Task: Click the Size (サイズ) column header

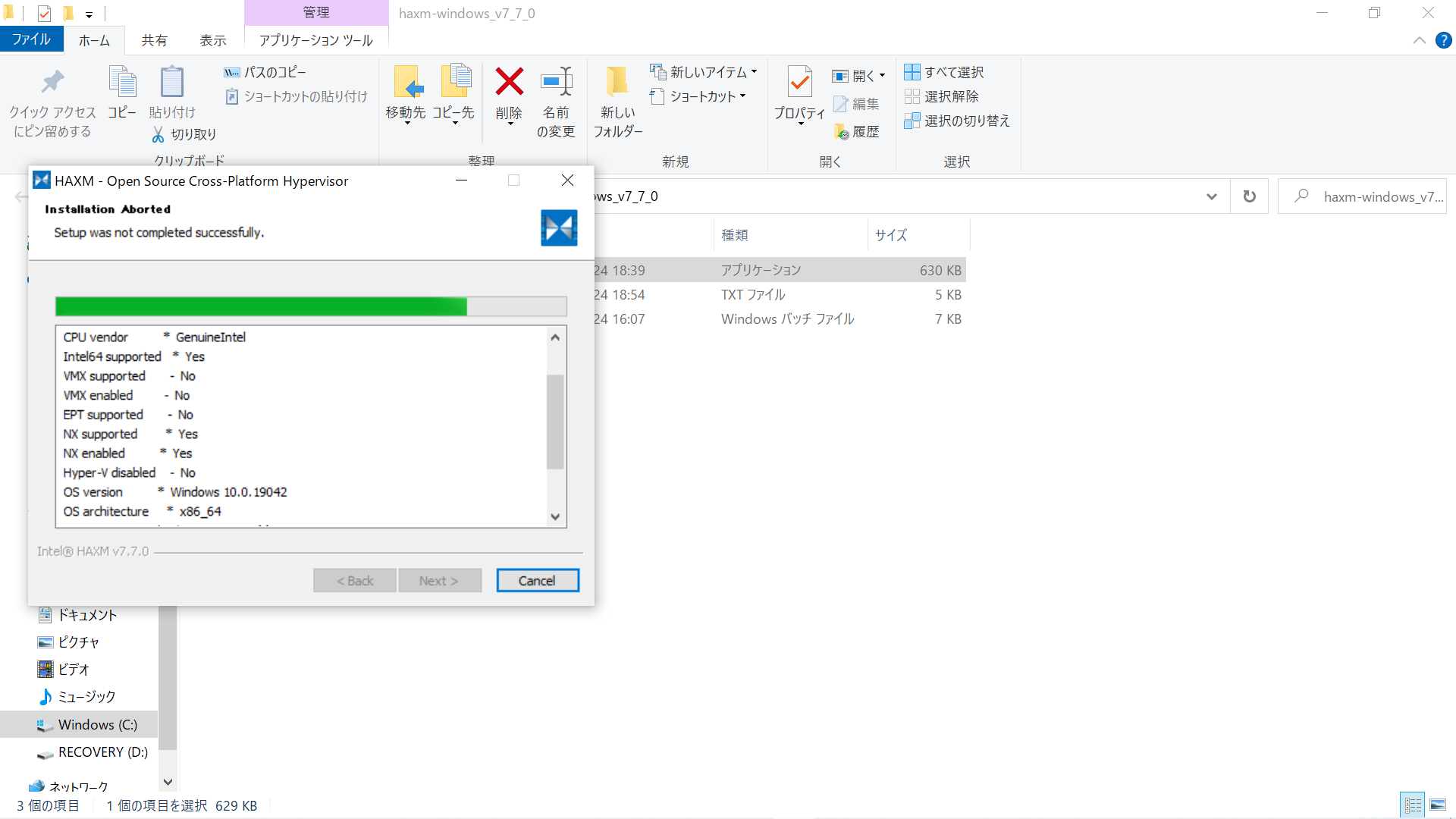Action: pyautogui.click(x=918, y=235)
